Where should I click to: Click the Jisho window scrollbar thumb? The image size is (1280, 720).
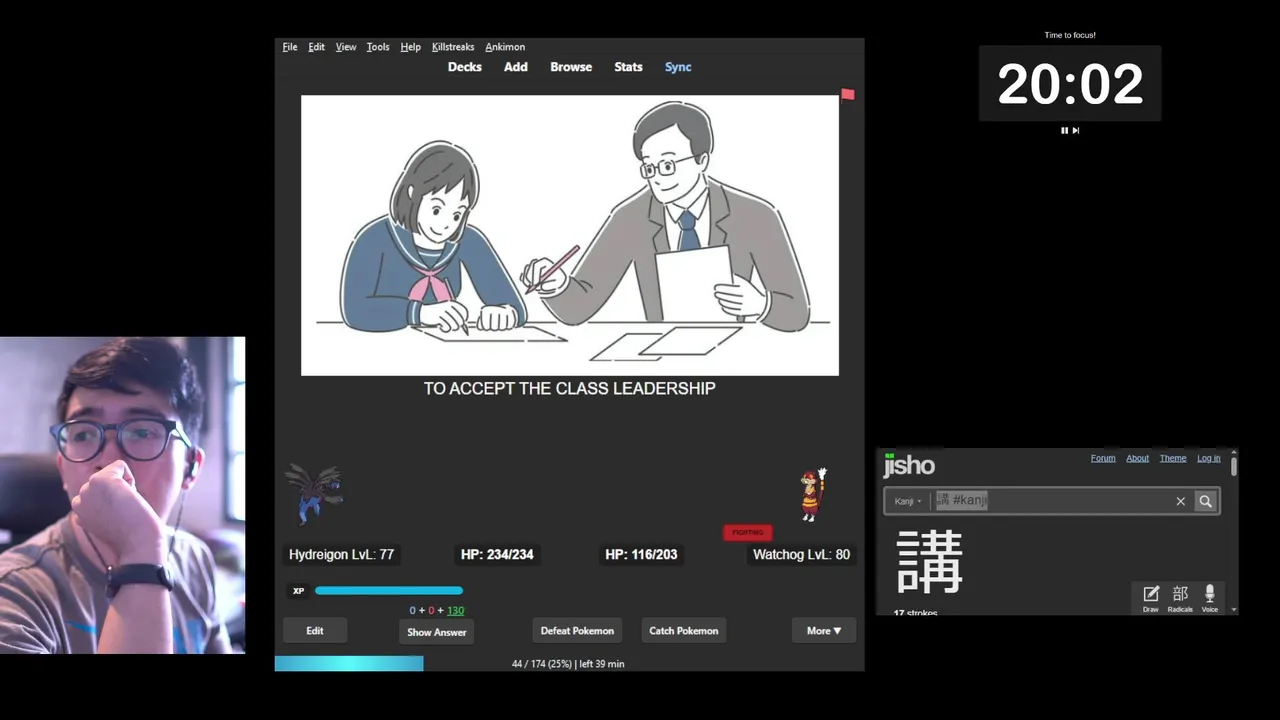[x=1234, y=466]
